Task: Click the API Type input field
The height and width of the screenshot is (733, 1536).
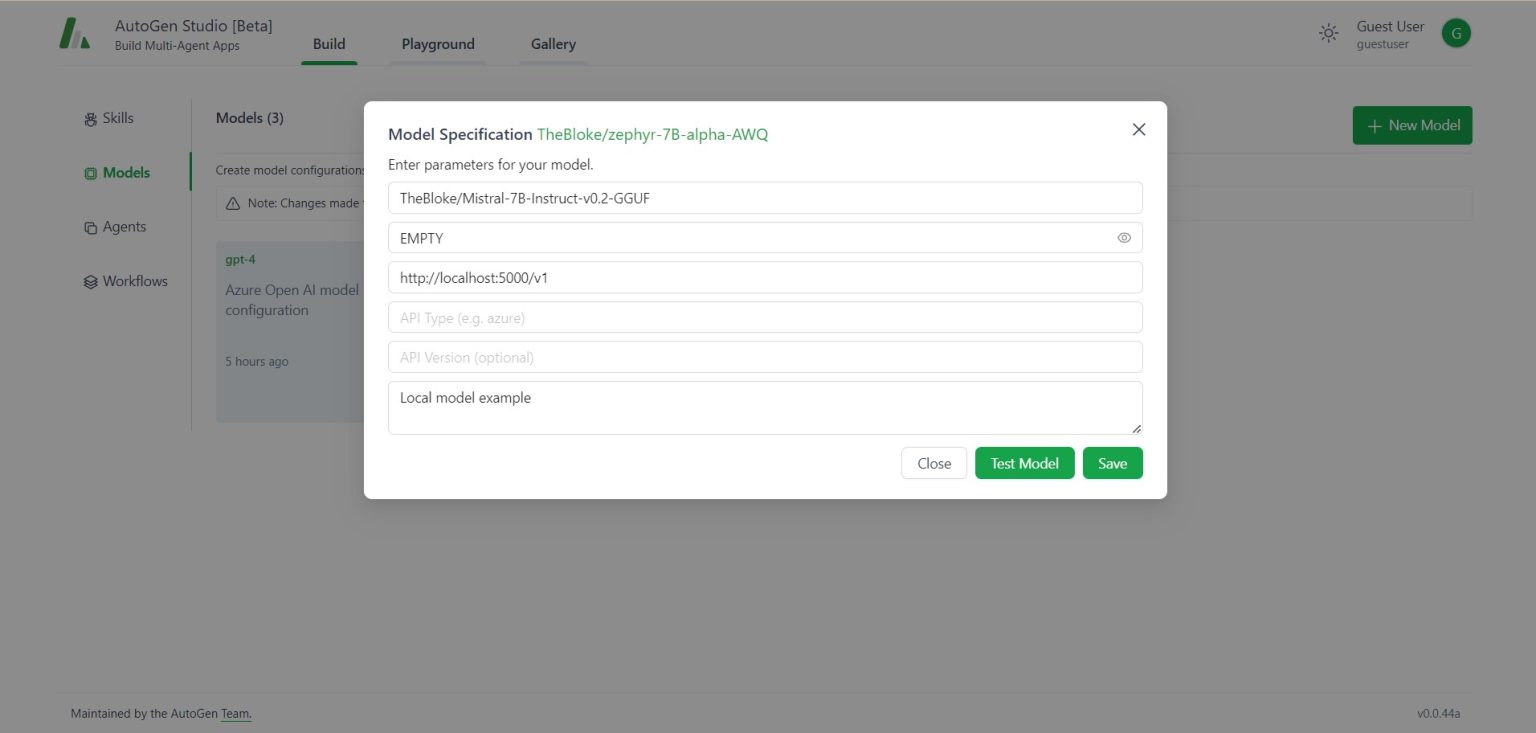Action: coord(765,317)
